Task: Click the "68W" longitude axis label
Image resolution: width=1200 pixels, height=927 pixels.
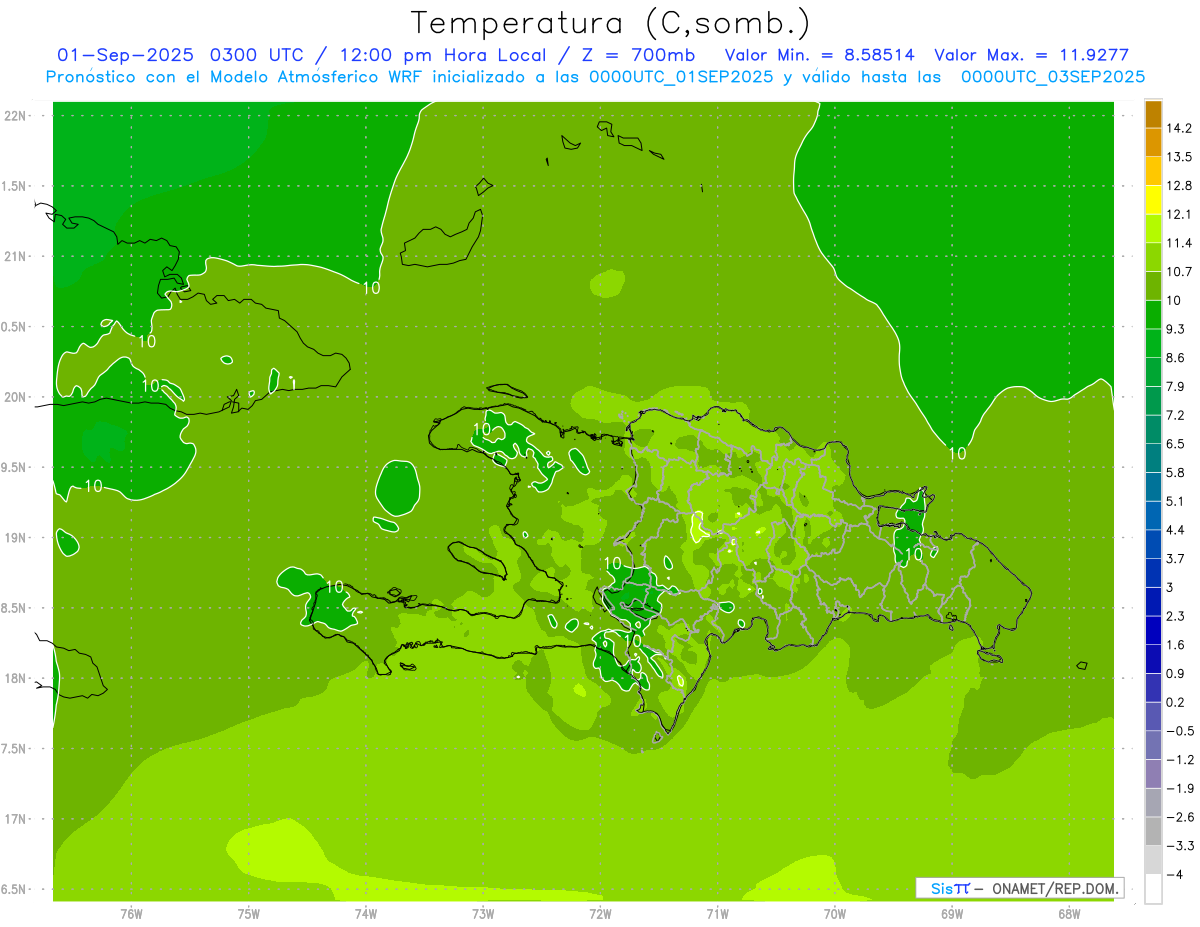Action: click(x=1069, y=913)
